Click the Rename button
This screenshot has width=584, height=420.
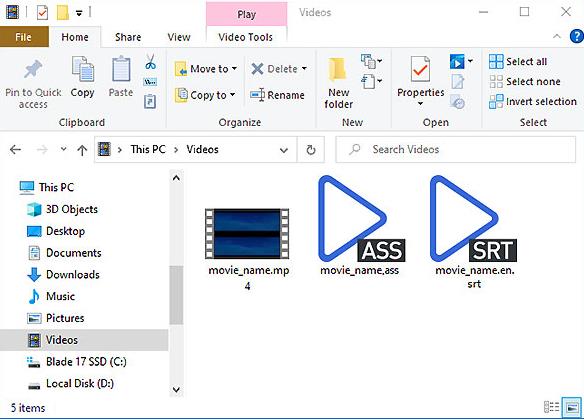pos(277,95)
